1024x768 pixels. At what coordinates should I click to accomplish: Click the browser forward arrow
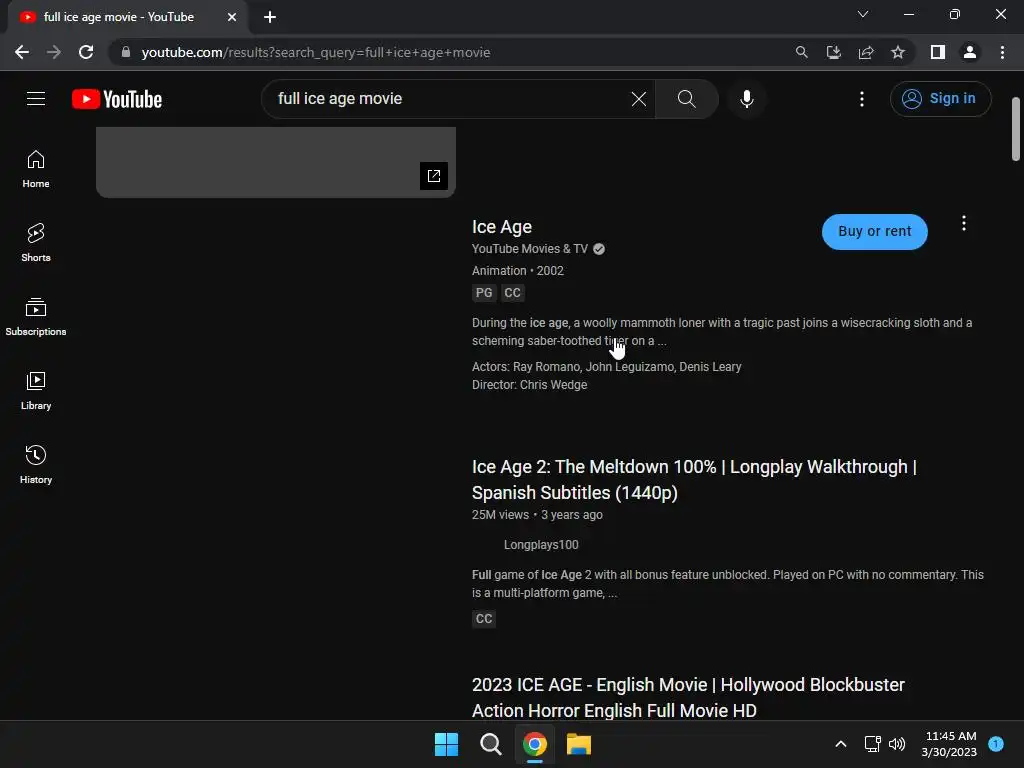coord(54,52)
